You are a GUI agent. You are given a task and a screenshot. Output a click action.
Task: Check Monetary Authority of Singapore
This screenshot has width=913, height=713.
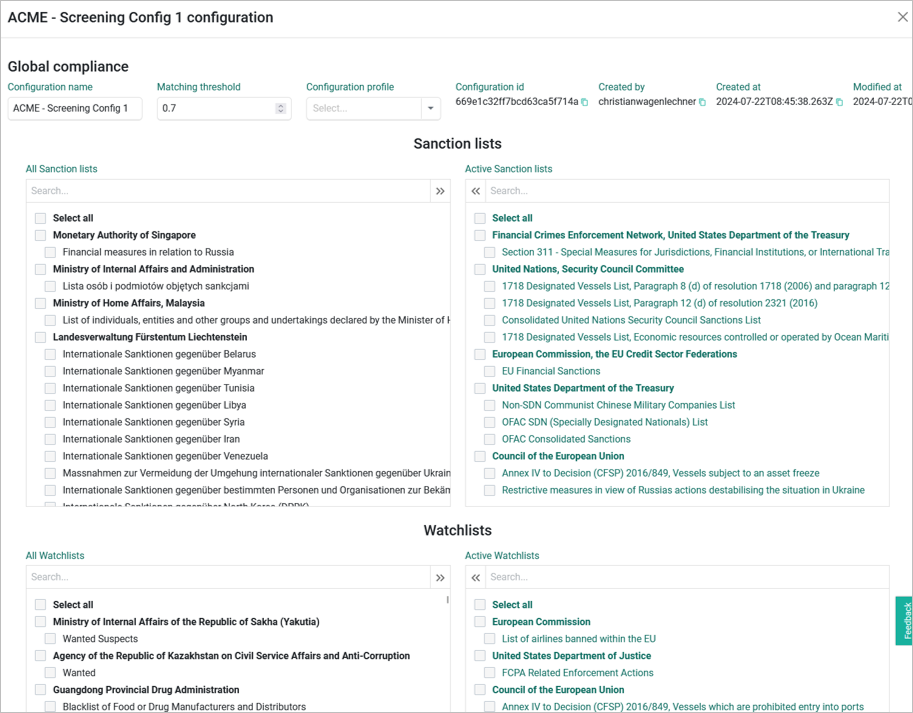click(40, 235)
